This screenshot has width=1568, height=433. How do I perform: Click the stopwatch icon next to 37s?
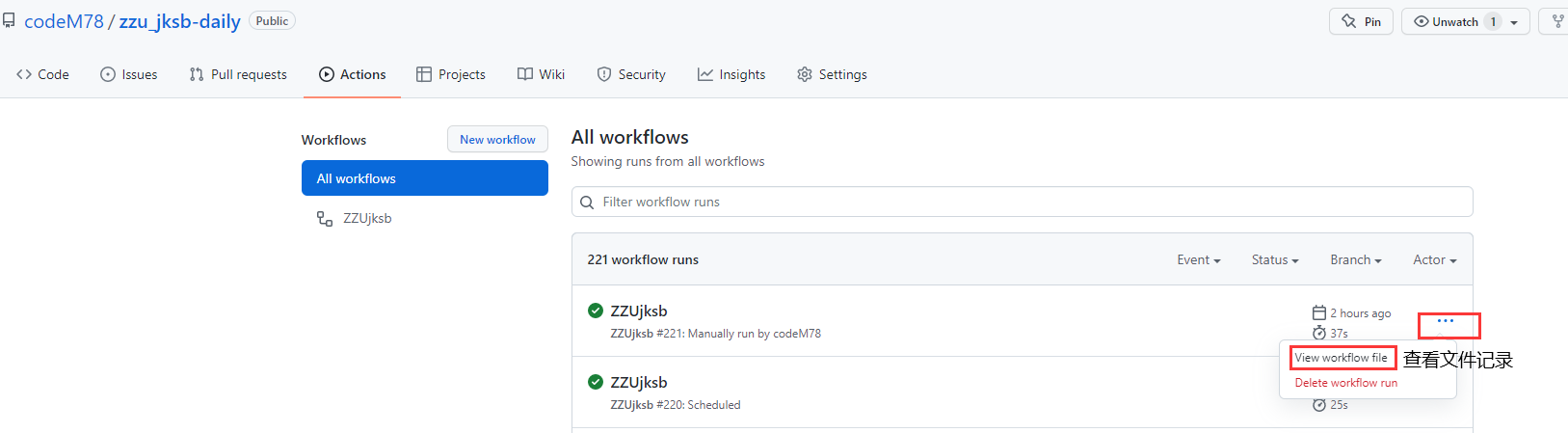click(1319, 333)
